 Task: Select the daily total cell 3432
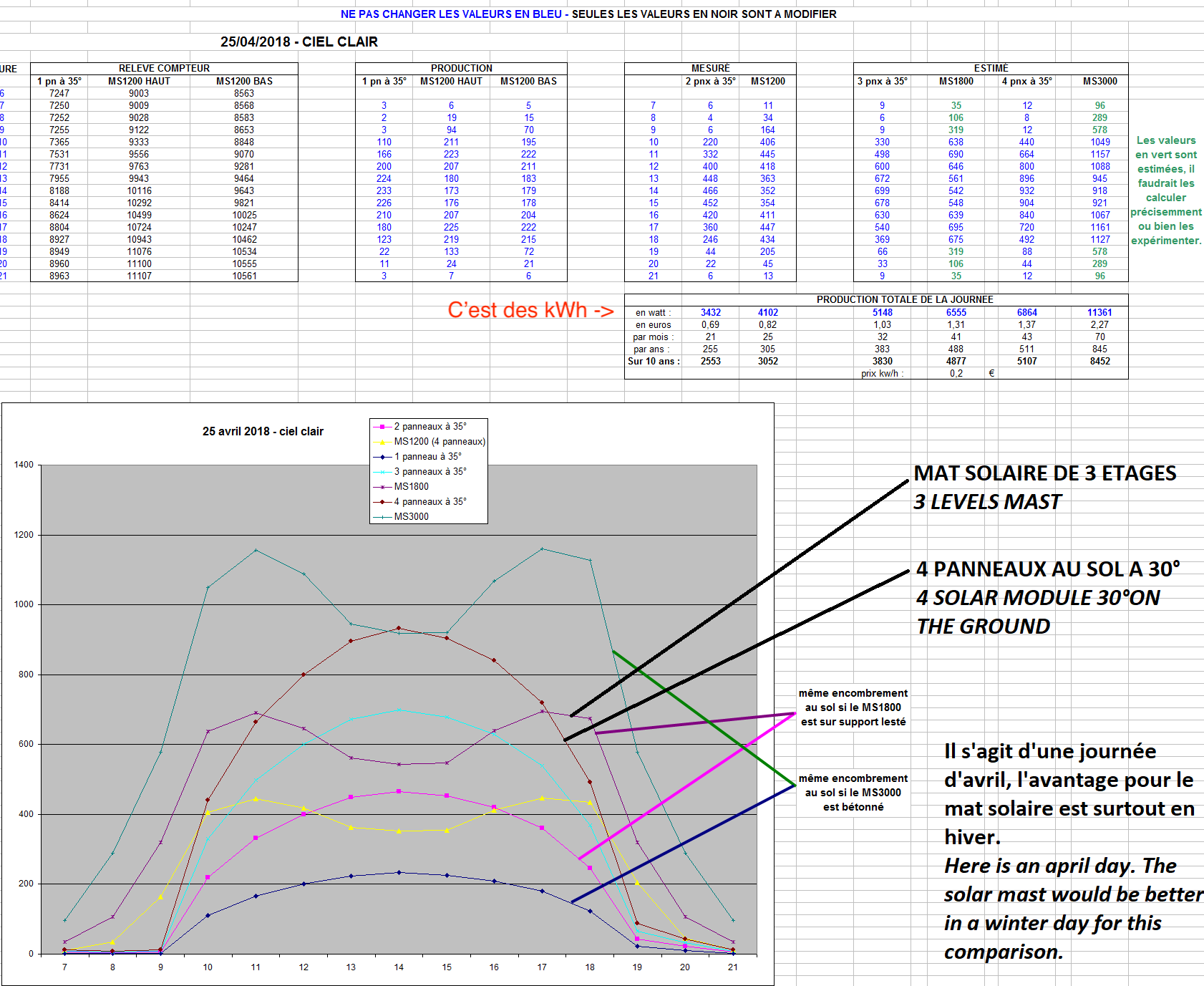coord(710,312)
